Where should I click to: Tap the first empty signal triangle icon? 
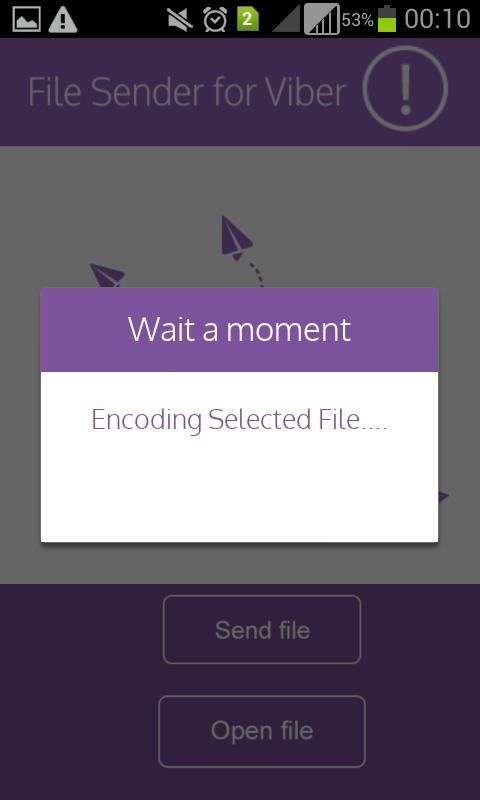click(x=286, y=21)
